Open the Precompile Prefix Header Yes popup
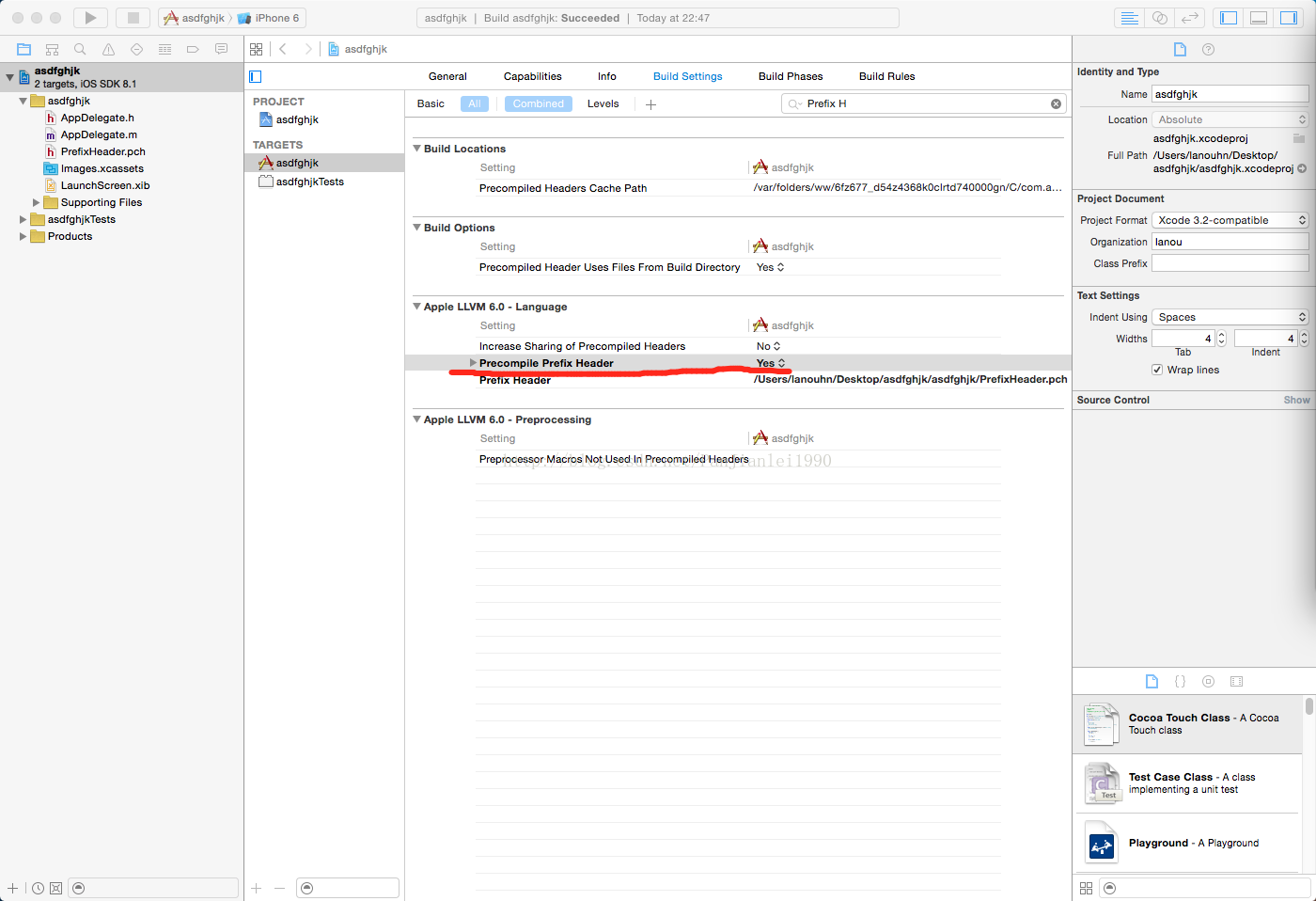The width and height of the screenshot is (1316, 901). pyautogui.click(x=771, y=363)
